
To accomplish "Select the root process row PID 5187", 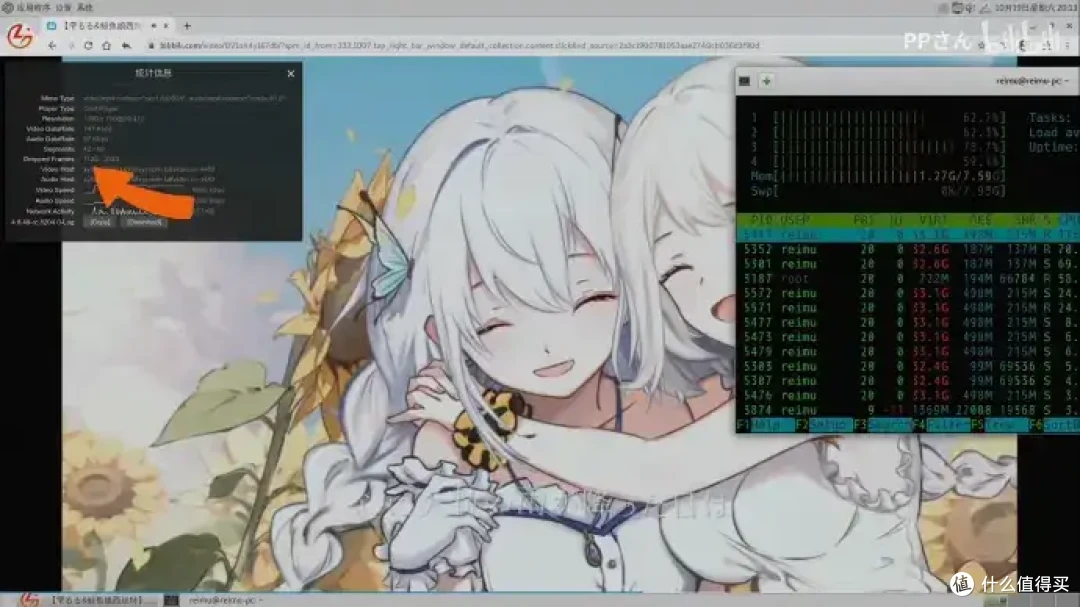I will (908, 278).
